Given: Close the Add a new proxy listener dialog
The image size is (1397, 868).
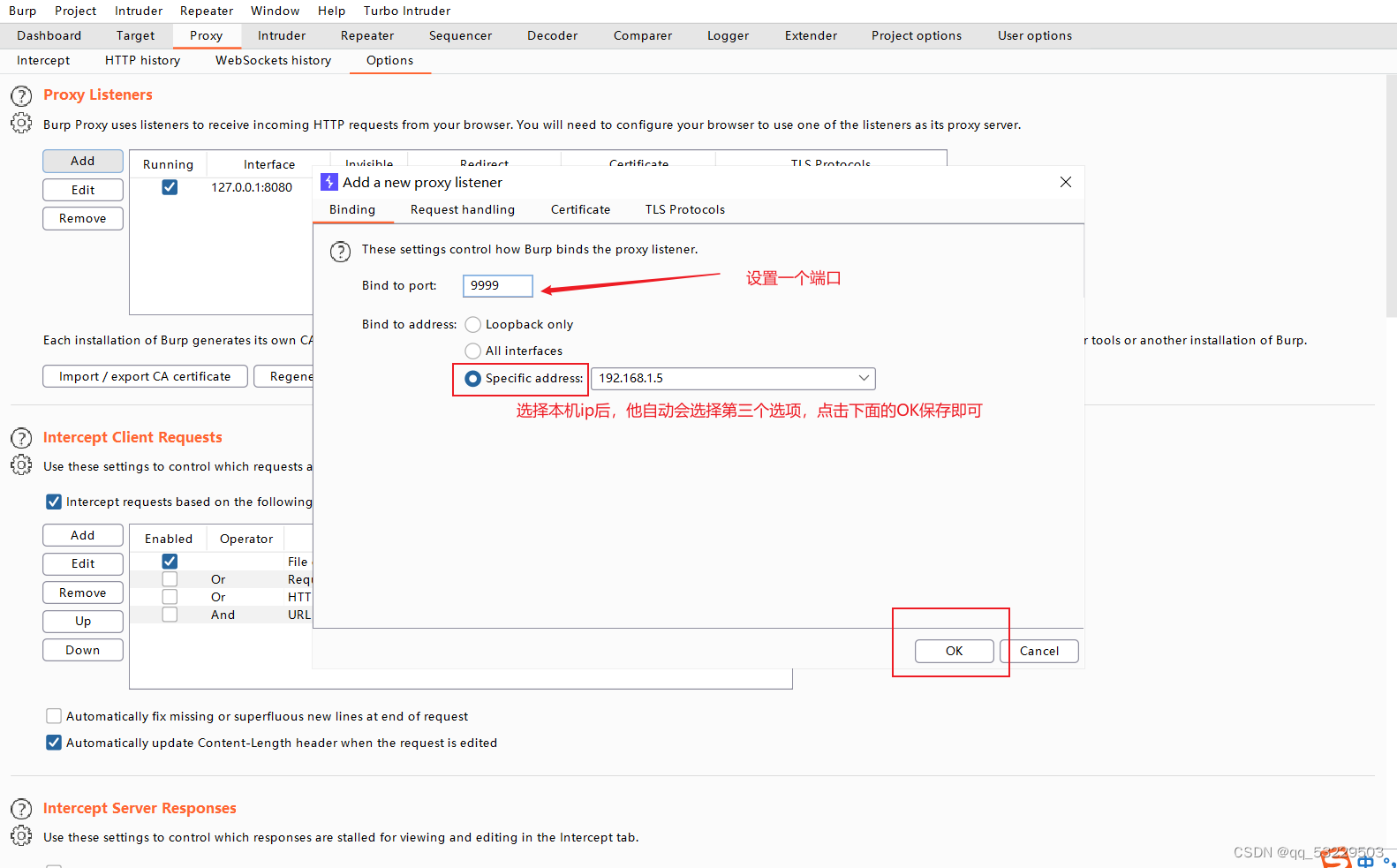Looking at the screenshot, I should (x=1066, y=182).
